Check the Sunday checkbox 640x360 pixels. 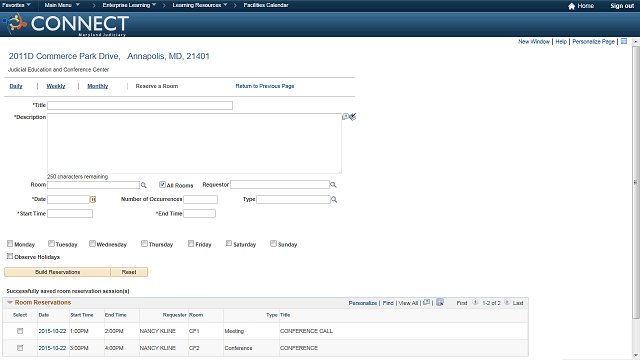pos(273,244)
